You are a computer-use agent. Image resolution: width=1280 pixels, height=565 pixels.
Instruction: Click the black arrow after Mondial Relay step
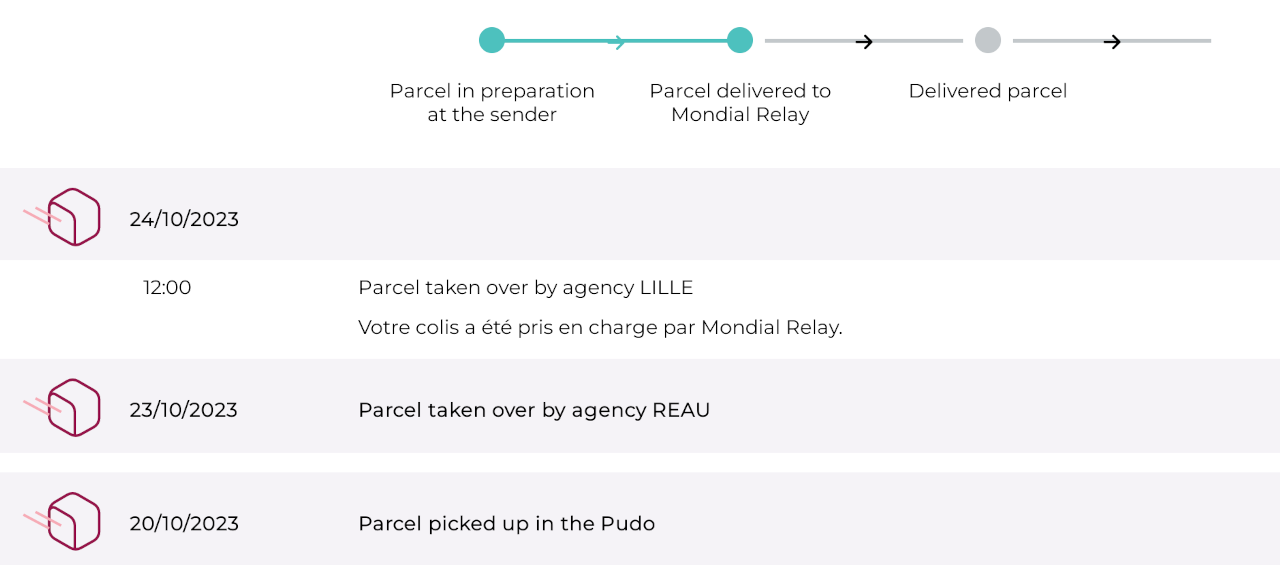click(865, 41)
